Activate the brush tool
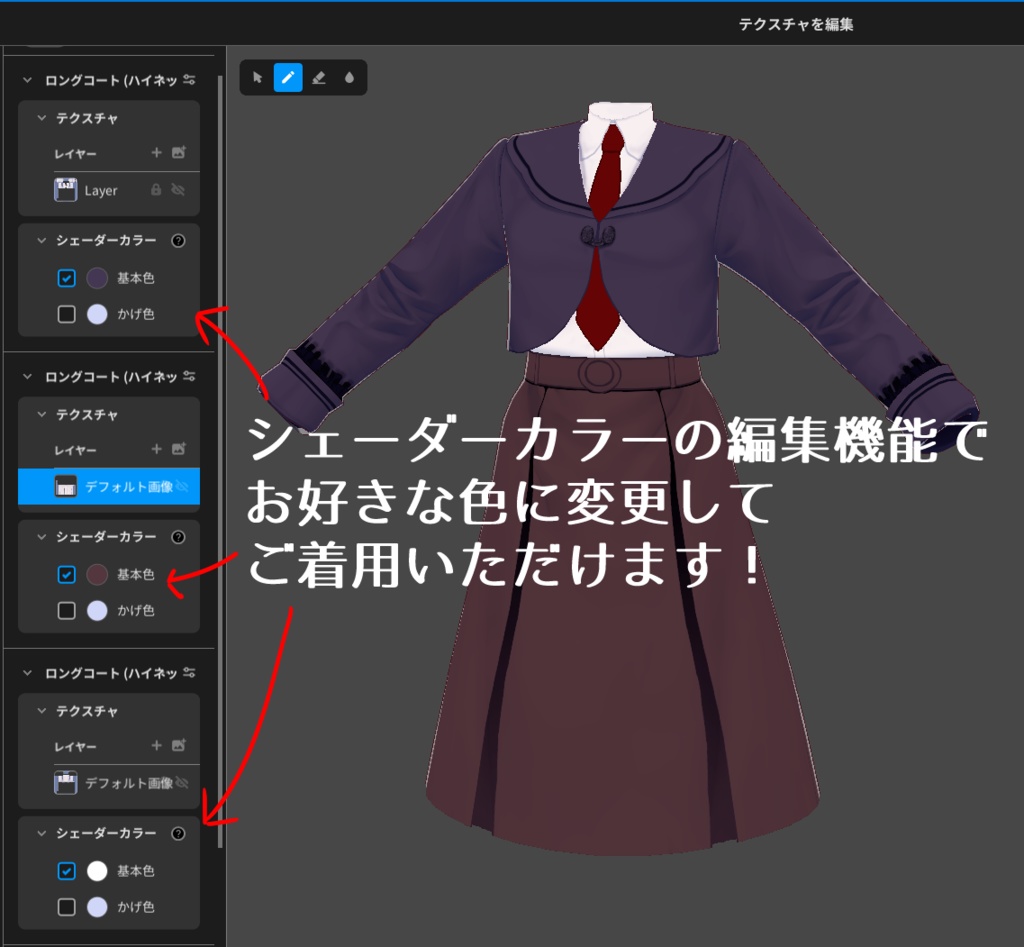The image size is (1024, 947). tap(287, 78)
